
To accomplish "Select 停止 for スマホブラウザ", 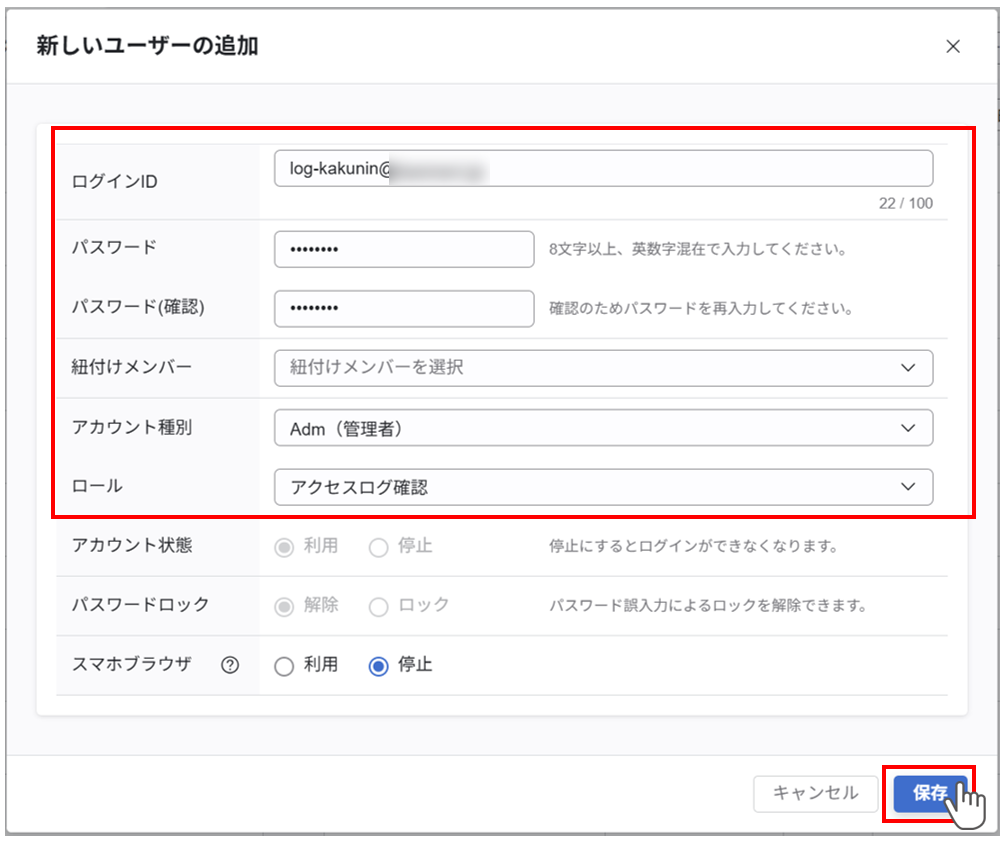I will [378, 666].
